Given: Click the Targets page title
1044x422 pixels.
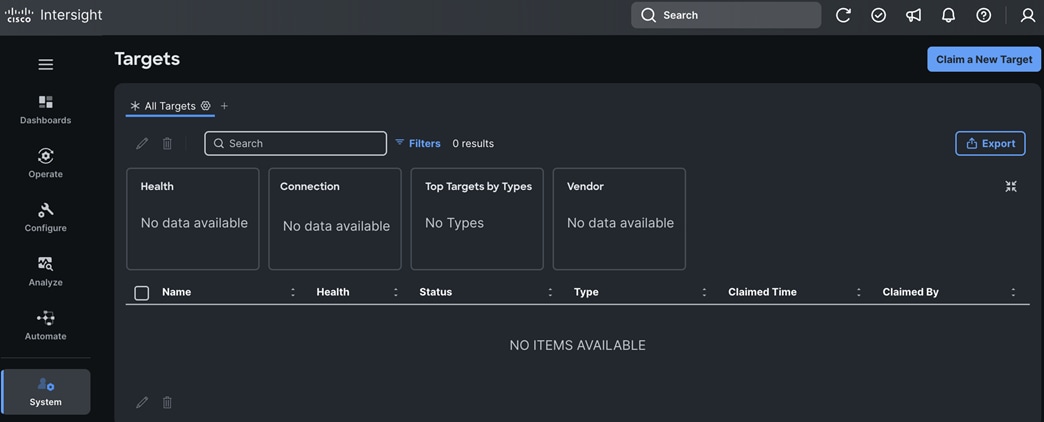Looking at the screenshot, I should point(147,59).
